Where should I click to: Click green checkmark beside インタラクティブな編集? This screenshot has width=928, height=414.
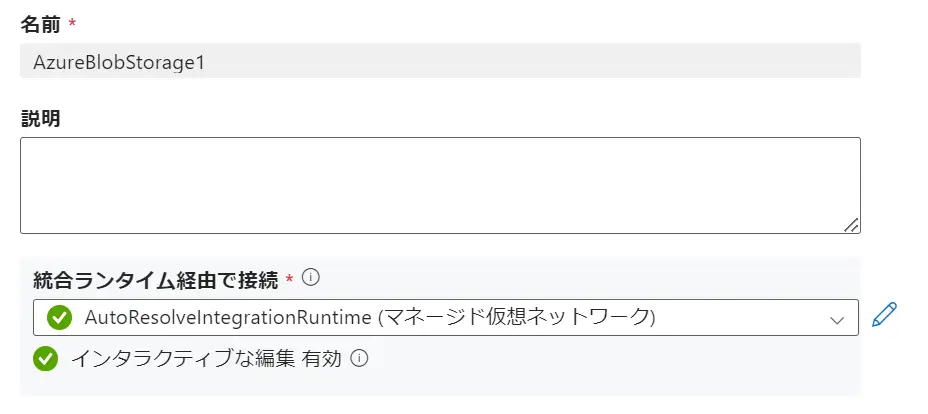coord(46,359)
